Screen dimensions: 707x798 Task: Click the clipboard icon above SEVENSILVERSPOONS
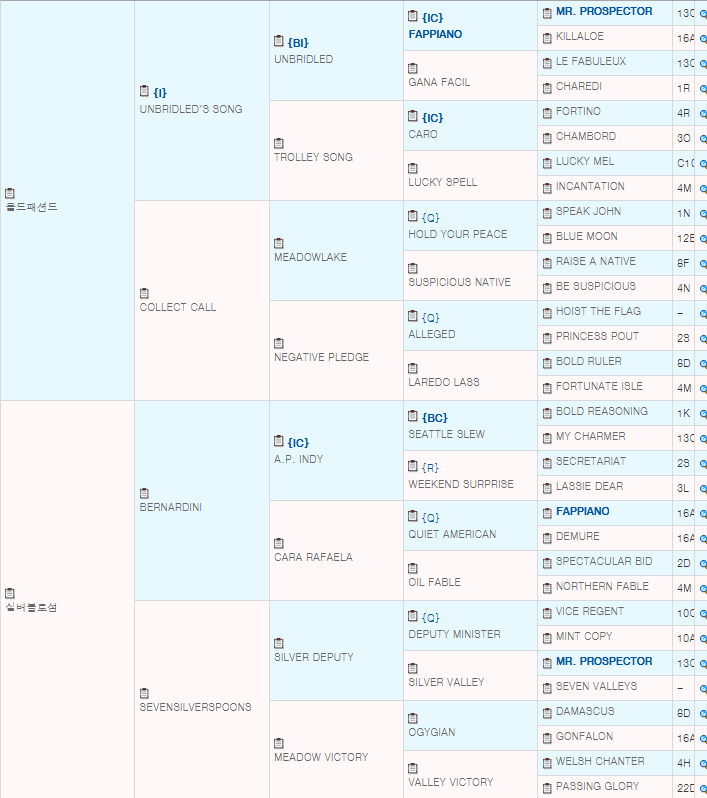pos(144,693)
